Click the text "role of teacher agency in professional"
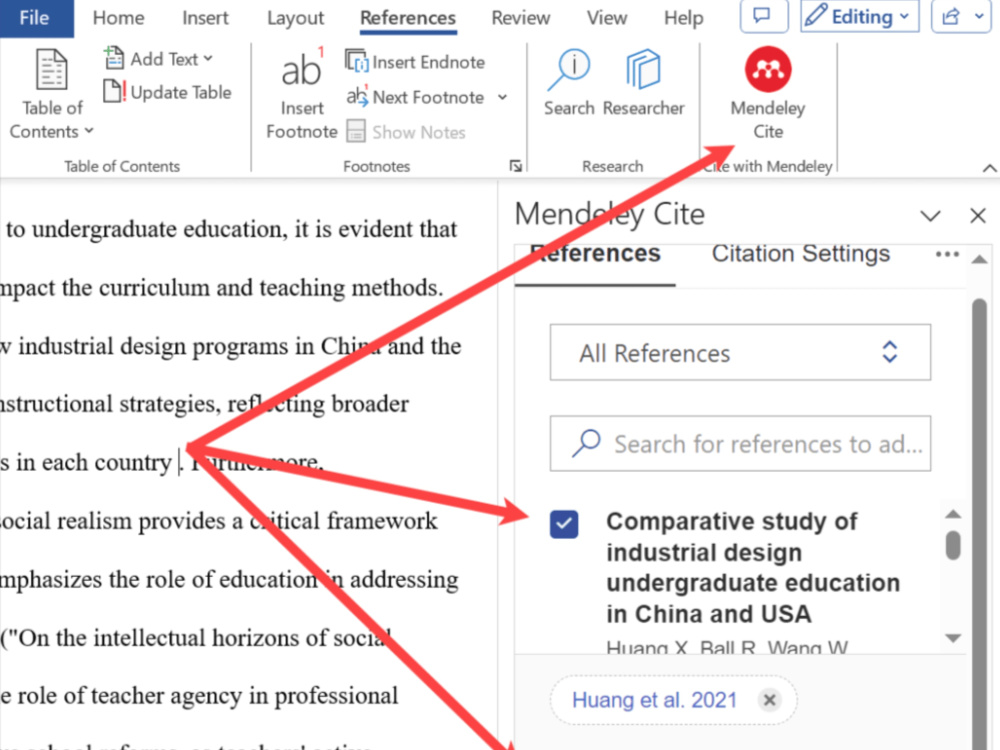The height and width of the screenshot is (750, 1000). 208,696
